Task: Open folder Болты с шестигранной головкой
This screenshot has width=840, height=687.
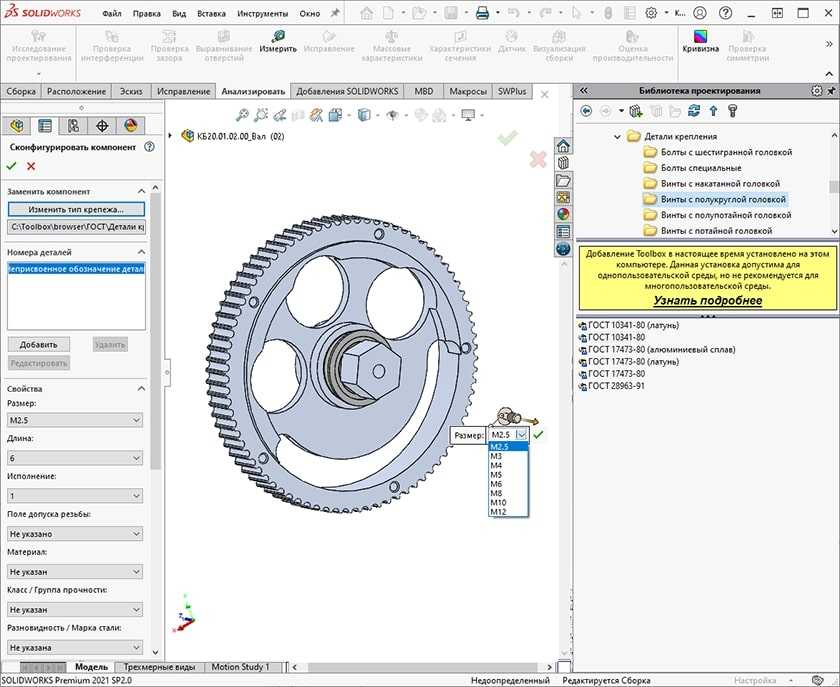Action: 717,152
